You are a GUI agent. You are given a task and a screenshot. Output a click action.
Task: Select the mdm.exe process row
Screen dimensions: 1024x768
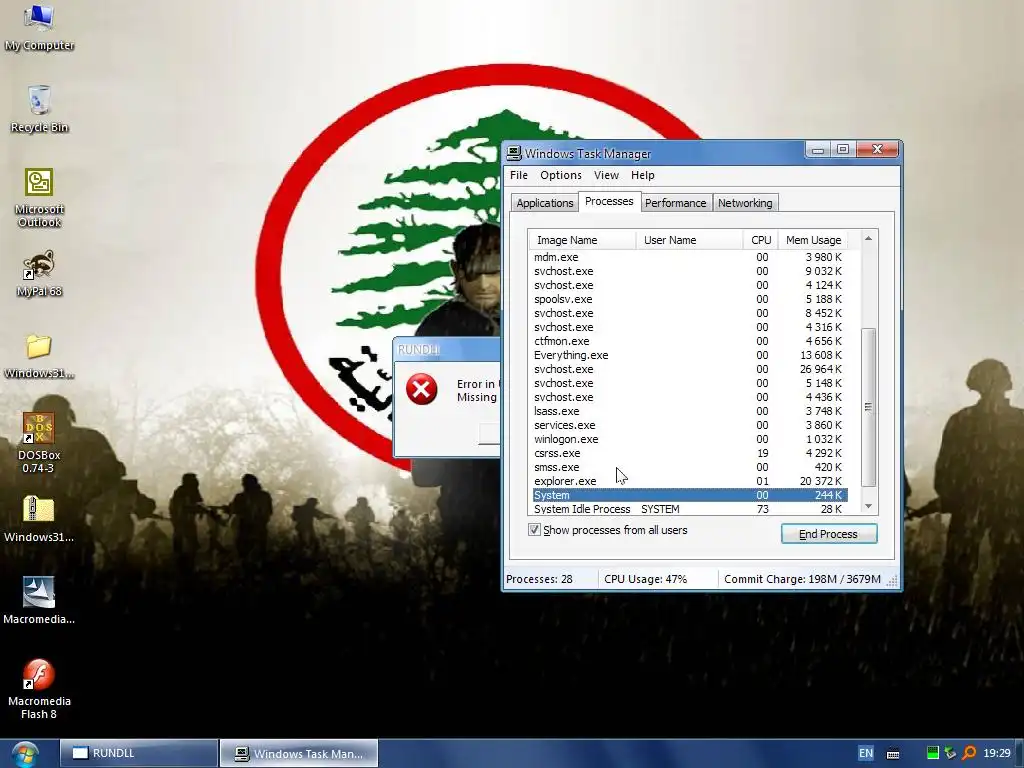point(690,257)
